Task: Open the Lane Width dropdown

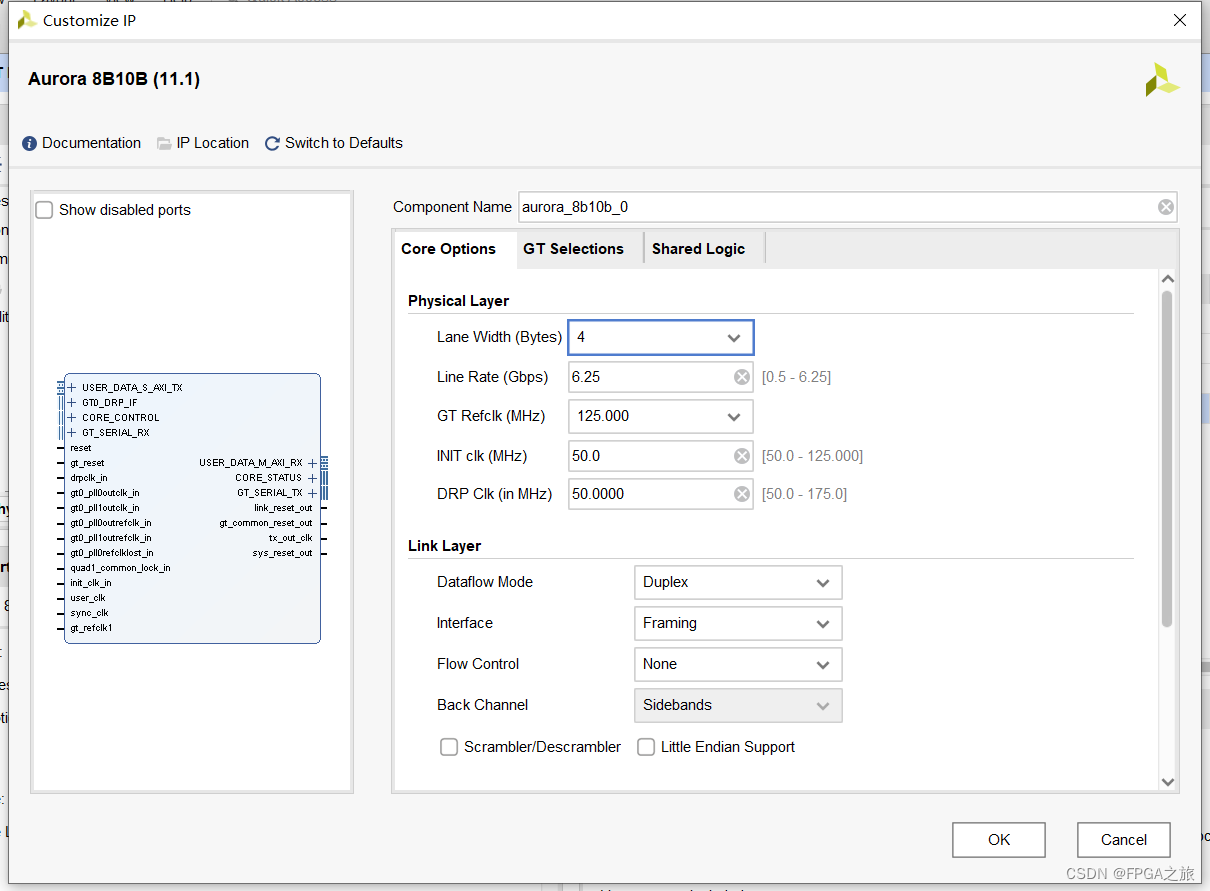Action: [661, 338]
